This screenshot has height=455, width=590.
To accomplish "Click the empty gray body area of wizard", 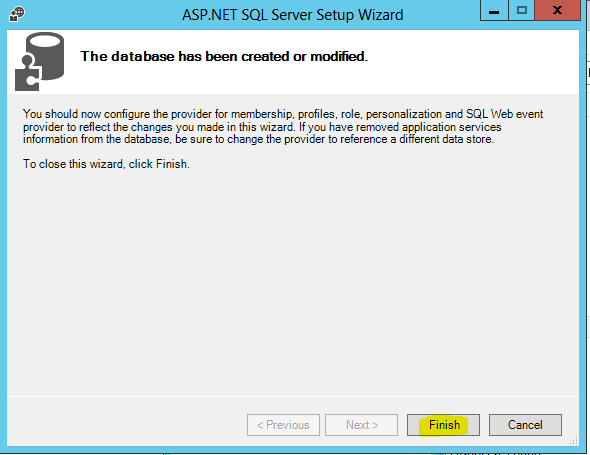I will tap(293, 282).
